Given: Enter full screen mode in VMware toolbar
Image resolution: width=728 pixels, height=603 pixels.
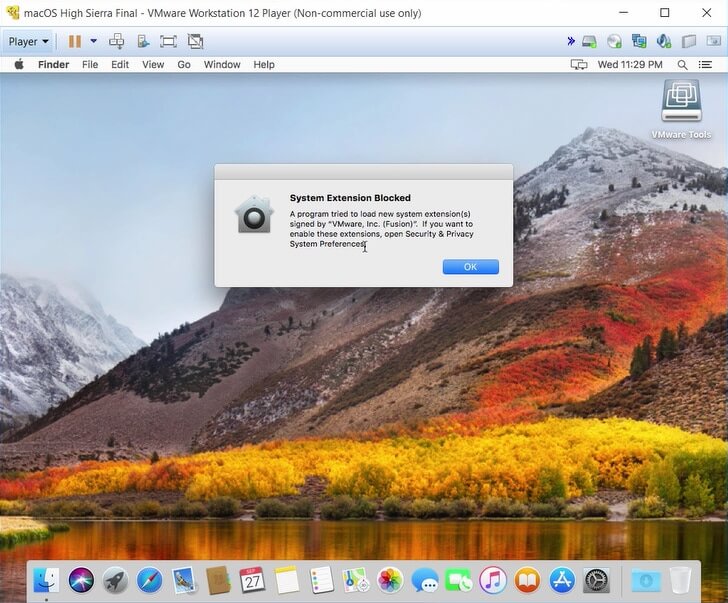Looking at the screenshot, I should click(x=168, y=42).
